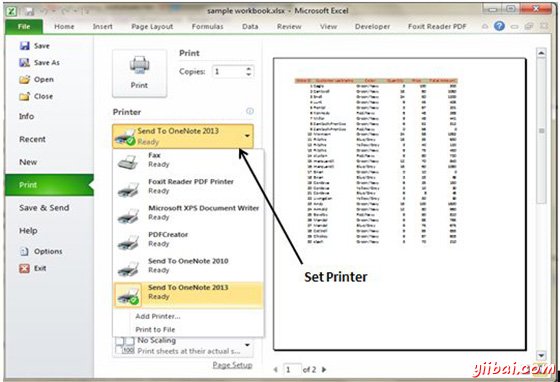Click the preview scrollbar down arrow
The image size is (560, 382).
pos(541,355)
